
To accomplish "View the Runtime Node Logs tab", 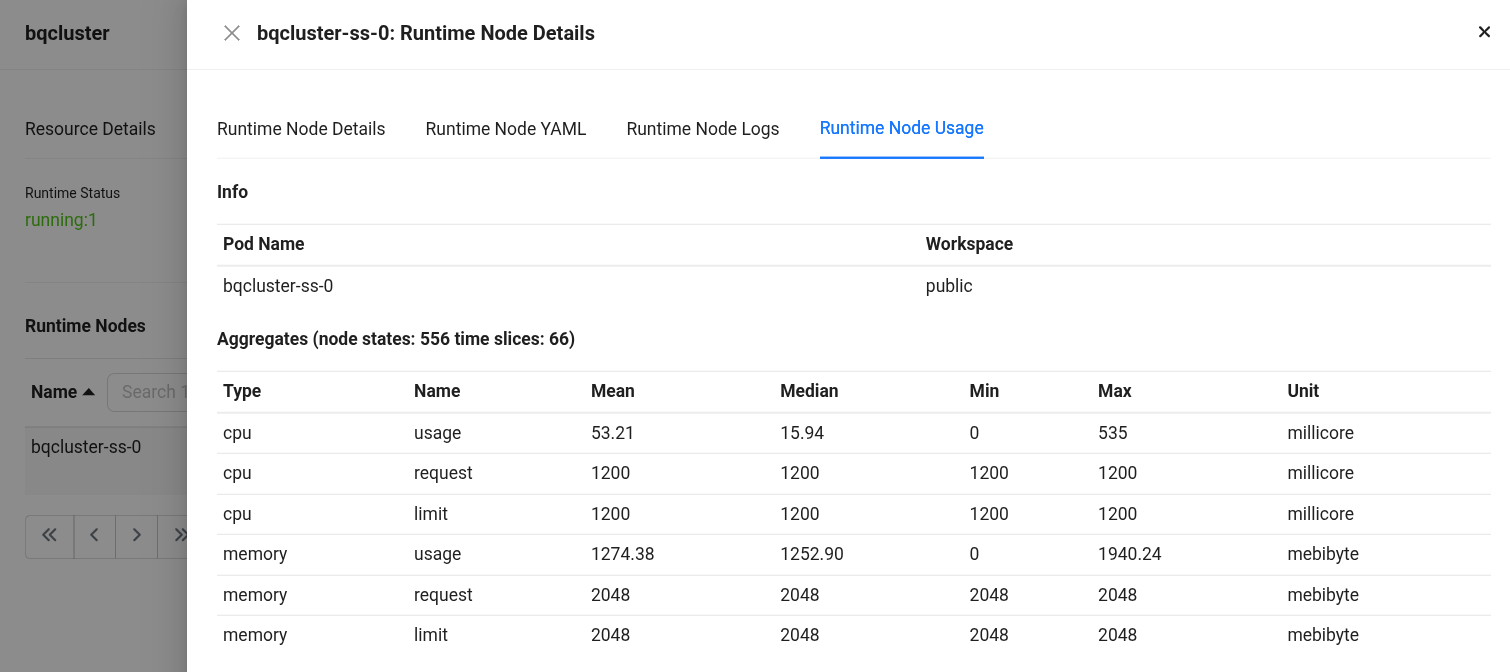I will [703, 129].
